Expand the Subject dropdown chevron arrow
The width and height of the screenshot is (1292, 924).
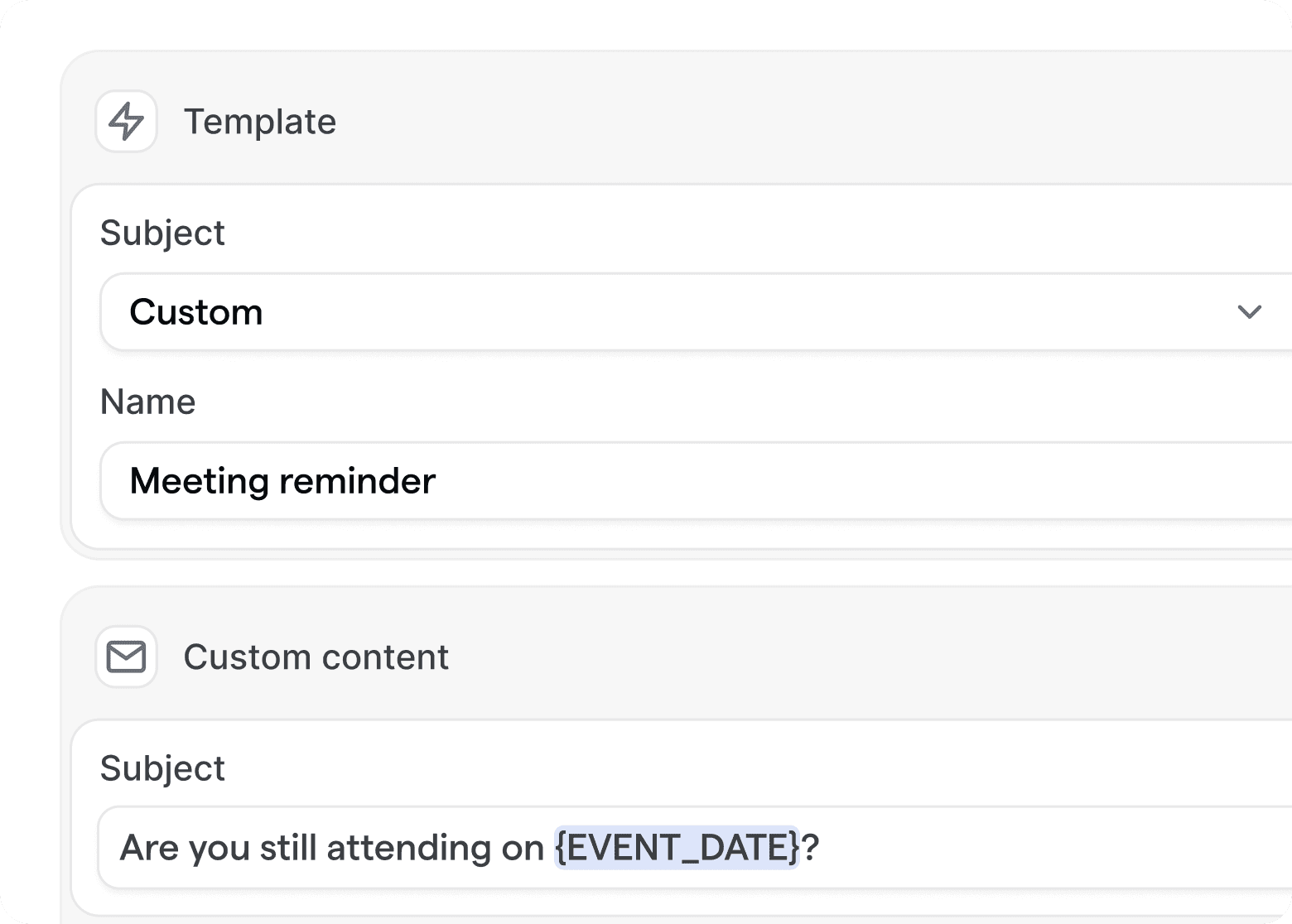[x=1249, y=312]
